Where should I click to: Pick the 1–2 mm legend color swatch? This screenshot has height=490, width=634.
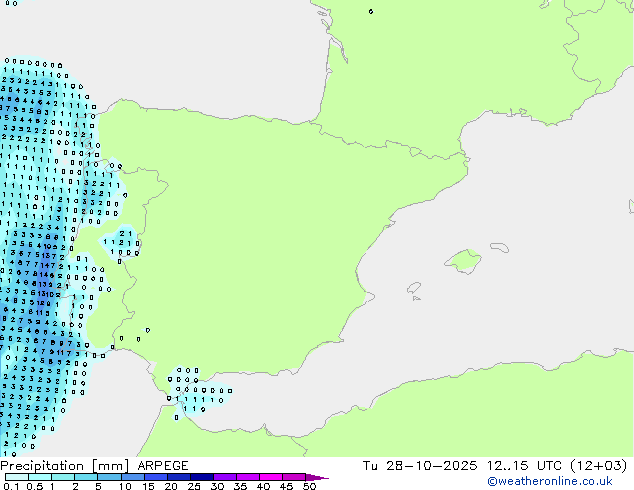point(64,477)
